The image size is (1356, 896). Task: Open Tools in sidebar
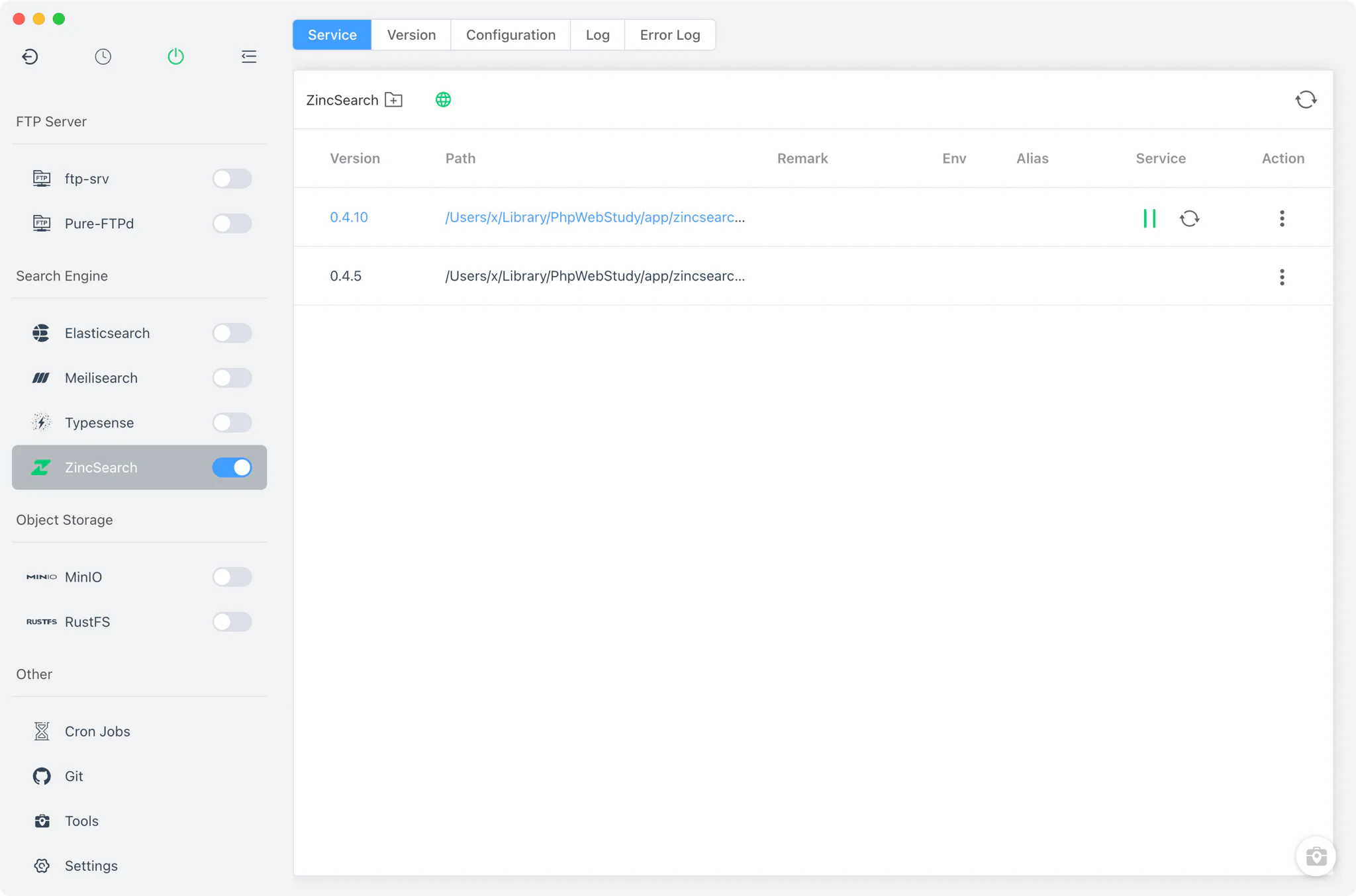pos(139,821)
